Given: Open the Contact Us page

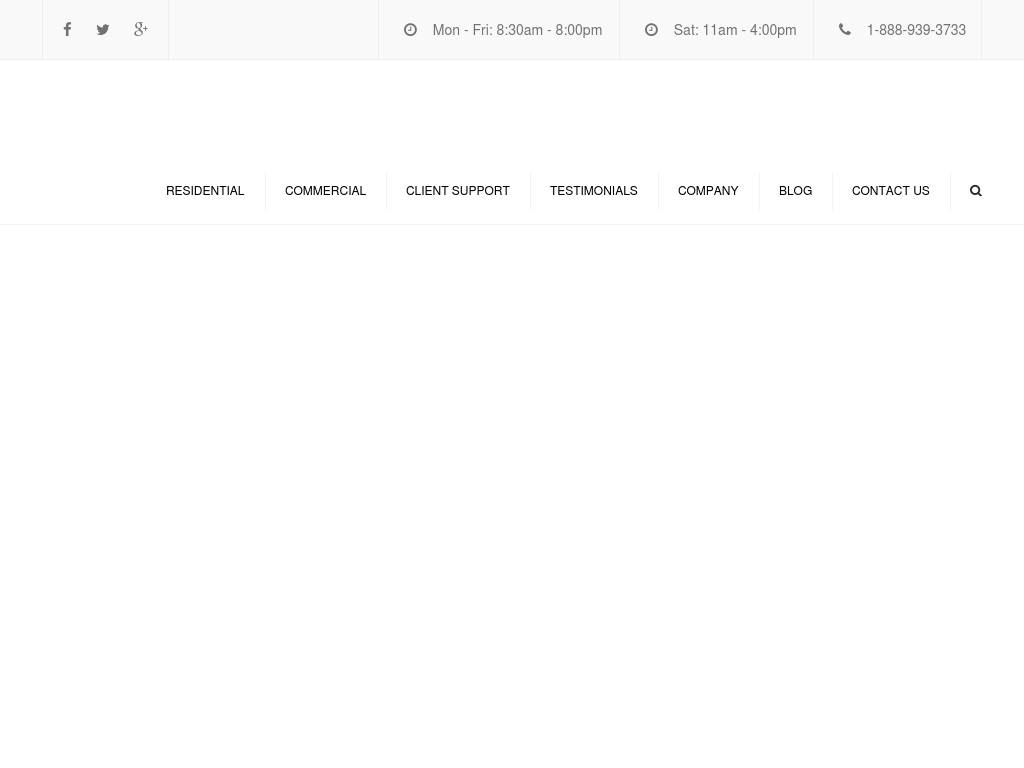Looking at the screenshot, I should pyautogui.click(x=890, y=191).
